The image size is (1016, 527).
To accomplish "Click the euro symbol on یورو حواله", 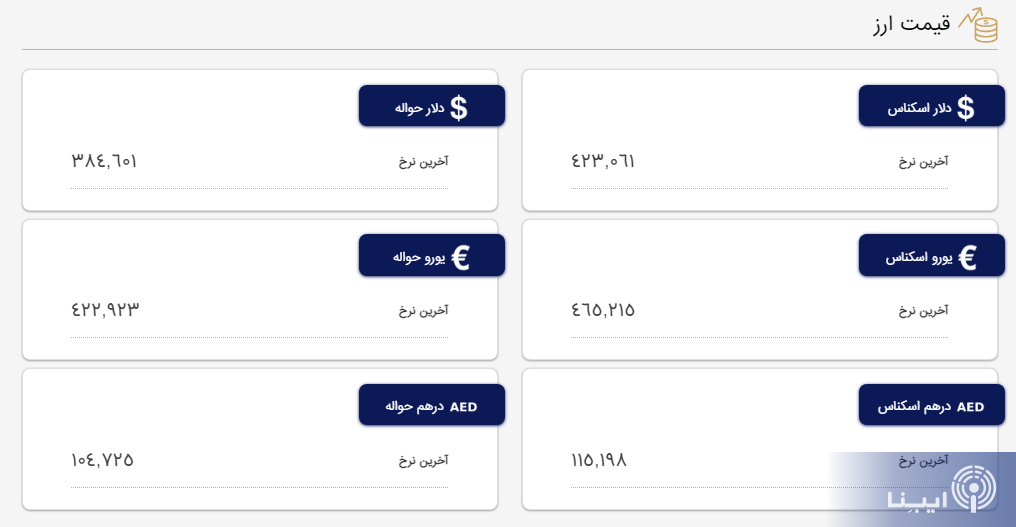I will (460, 257).
